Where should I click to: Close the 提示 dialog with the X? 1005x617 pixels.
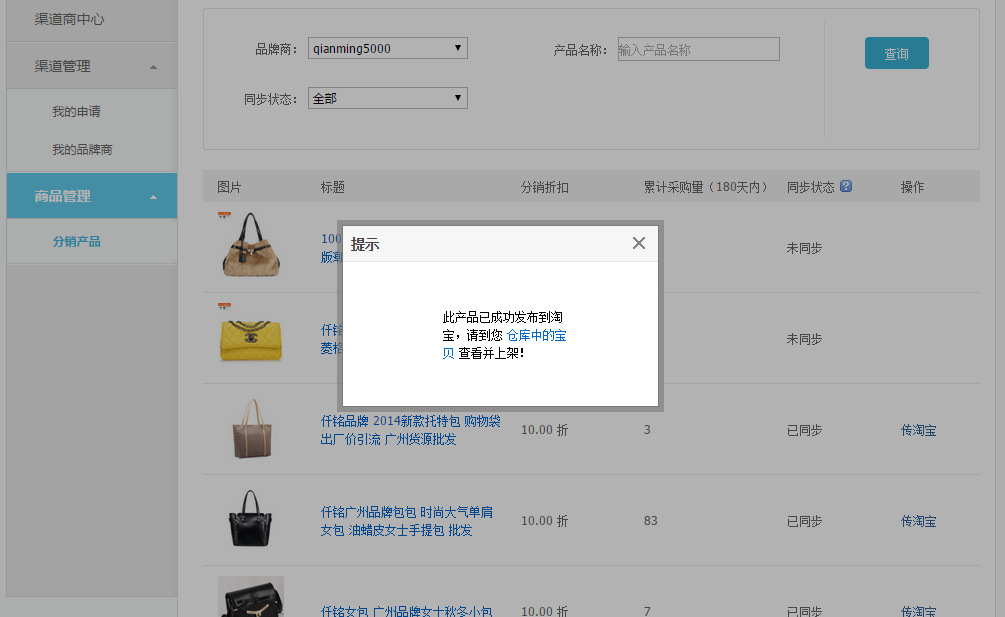pyautogui.click(x=638, y=243)
